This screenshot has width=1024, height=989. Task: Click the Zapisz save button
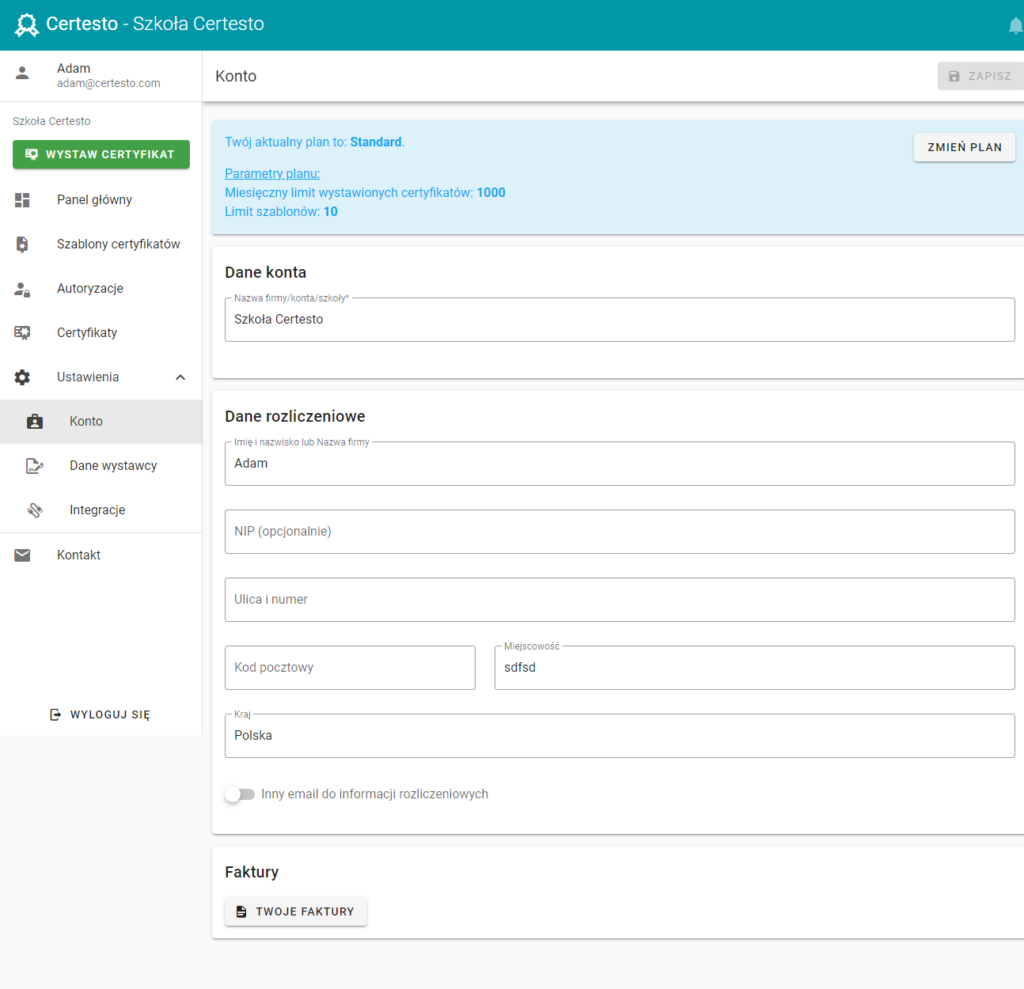pyautogui.click(x=980, y=76)
